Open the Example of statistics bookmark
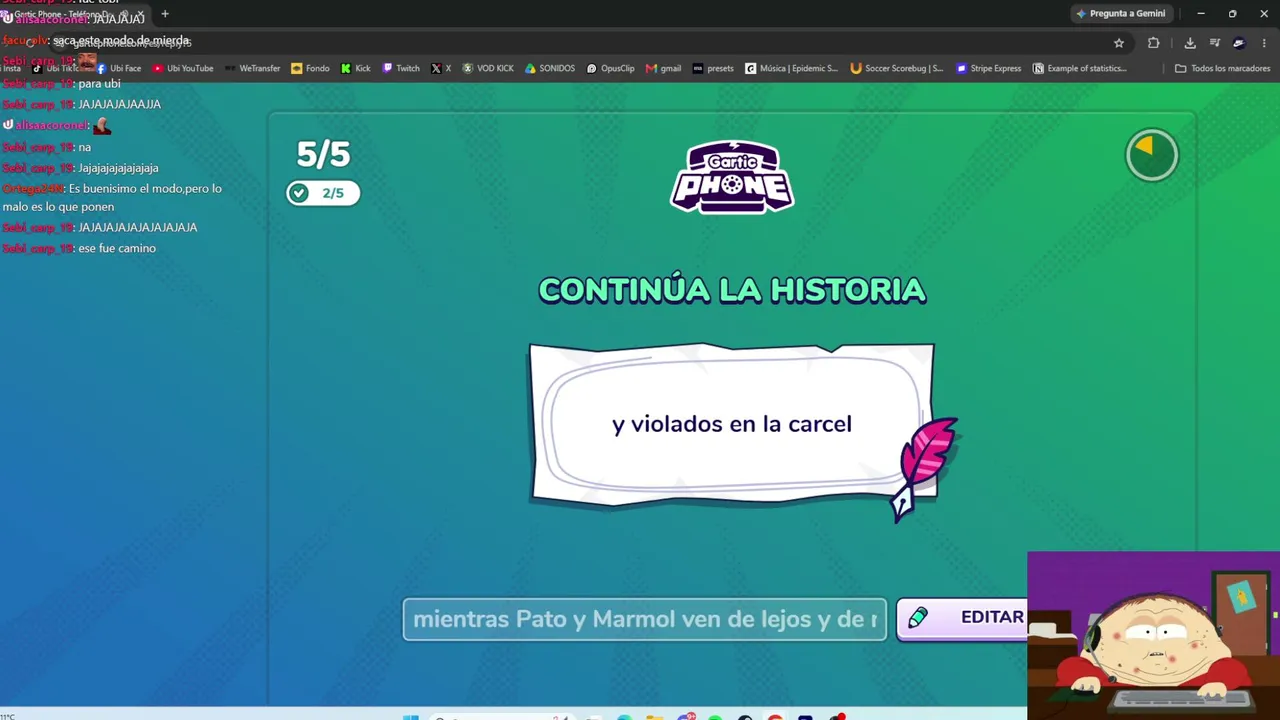Screen dimensions: 1280x720 [1079, 69]
